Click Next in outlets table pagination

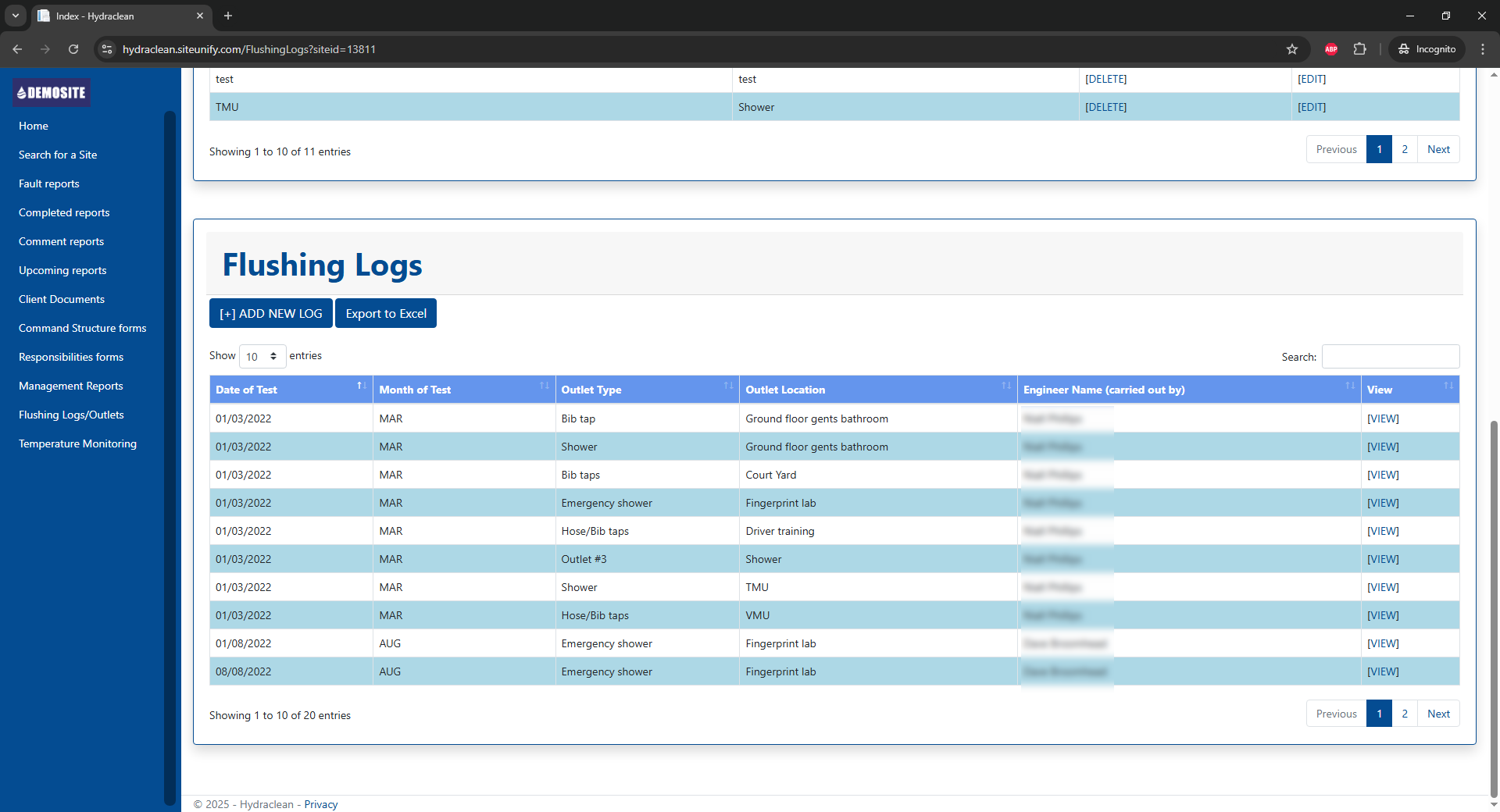click(x=1438, y=149)
